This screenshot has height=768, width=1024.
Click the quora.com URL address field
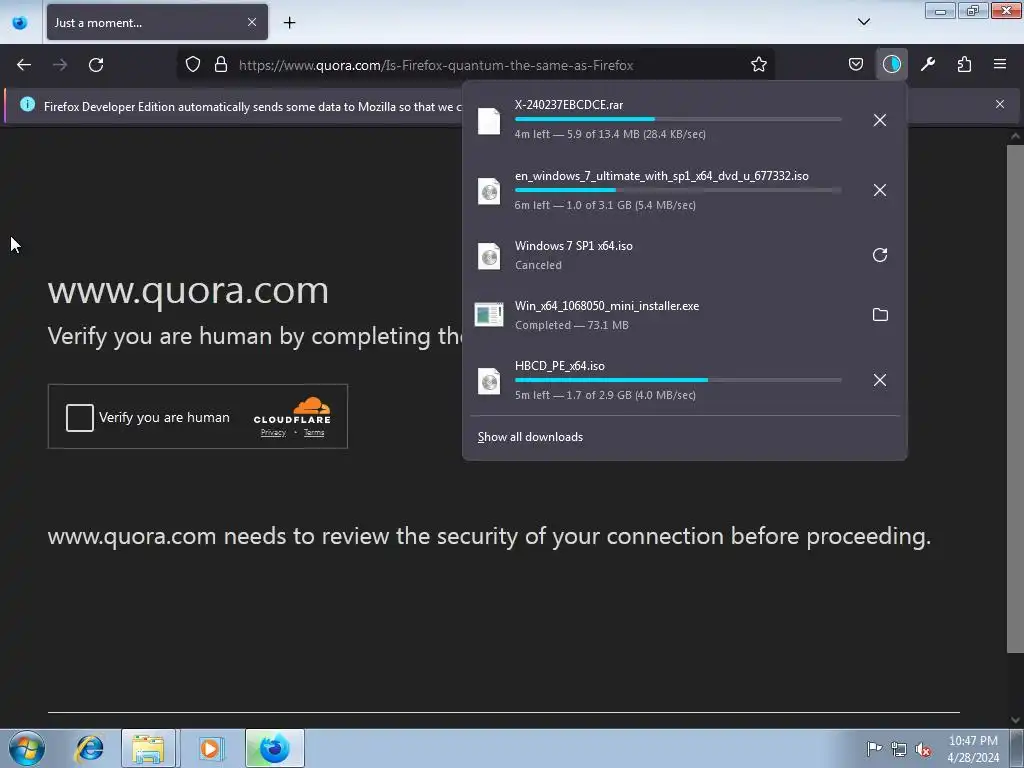[477, 65]
